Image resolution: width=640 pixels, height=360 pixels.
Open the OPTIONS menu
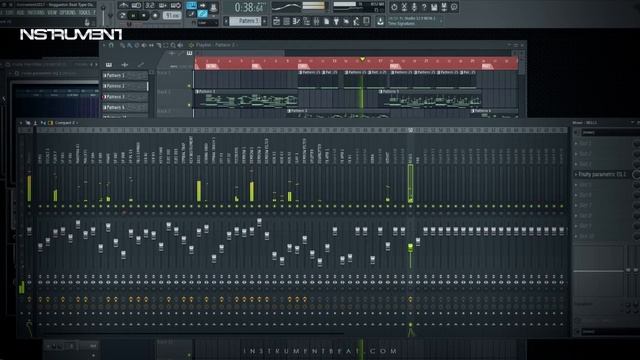[x=68, y=13]
